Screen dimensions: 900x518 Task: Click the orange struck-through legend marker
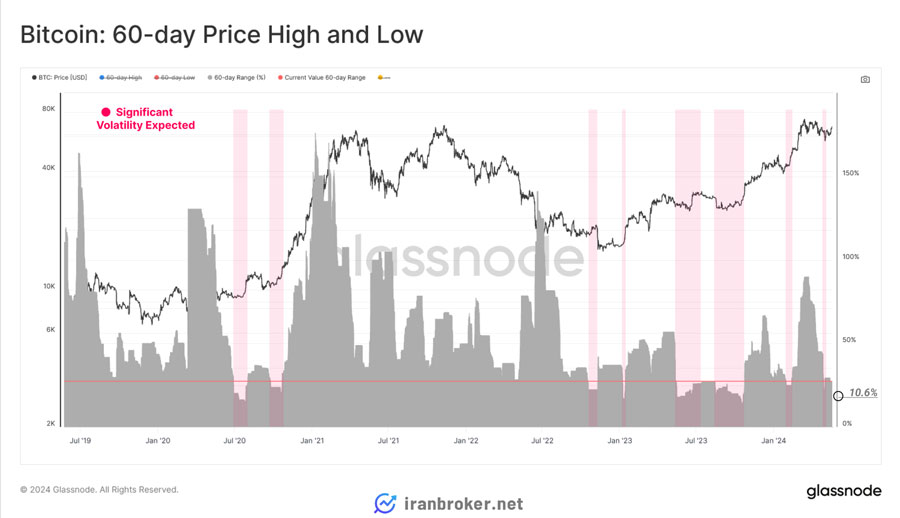pyautogui.click(x=384, y=78)
